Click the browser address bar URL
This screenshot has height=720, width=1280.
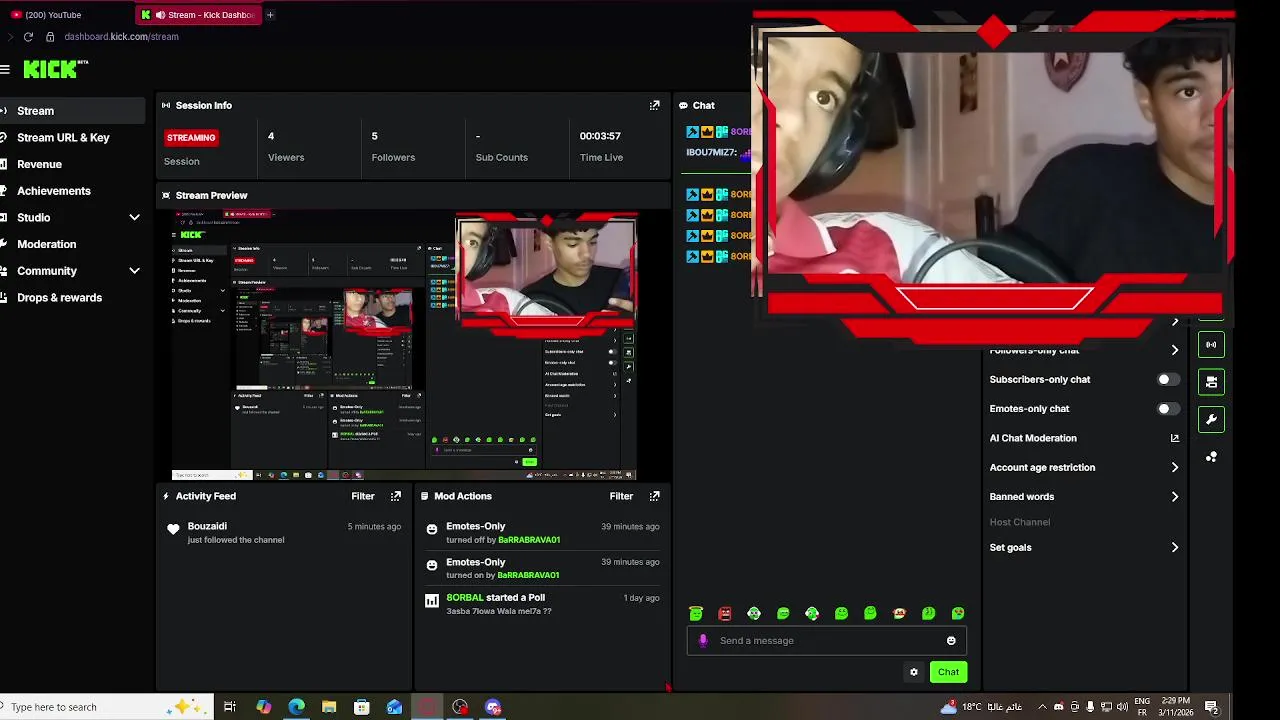pos(121,37)
